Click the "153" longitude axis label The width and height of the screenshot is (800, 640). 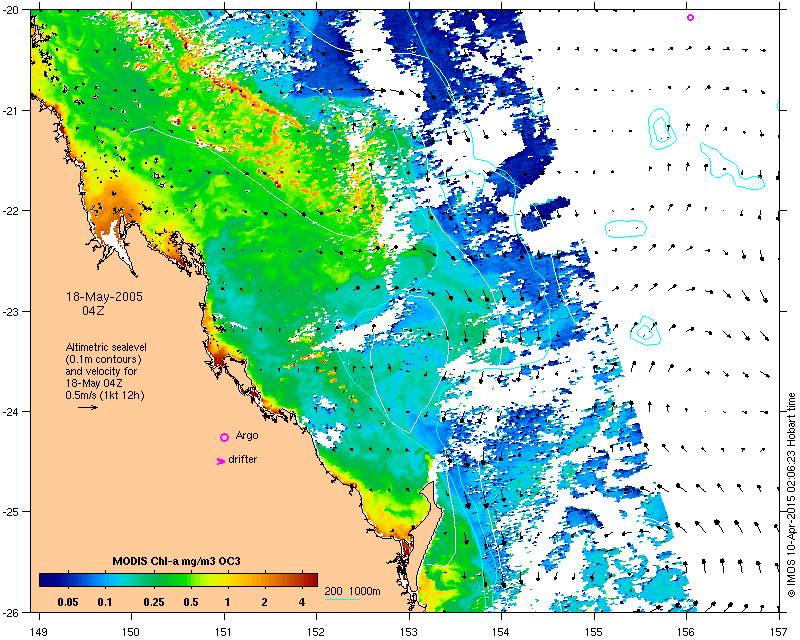click(409, 633)
